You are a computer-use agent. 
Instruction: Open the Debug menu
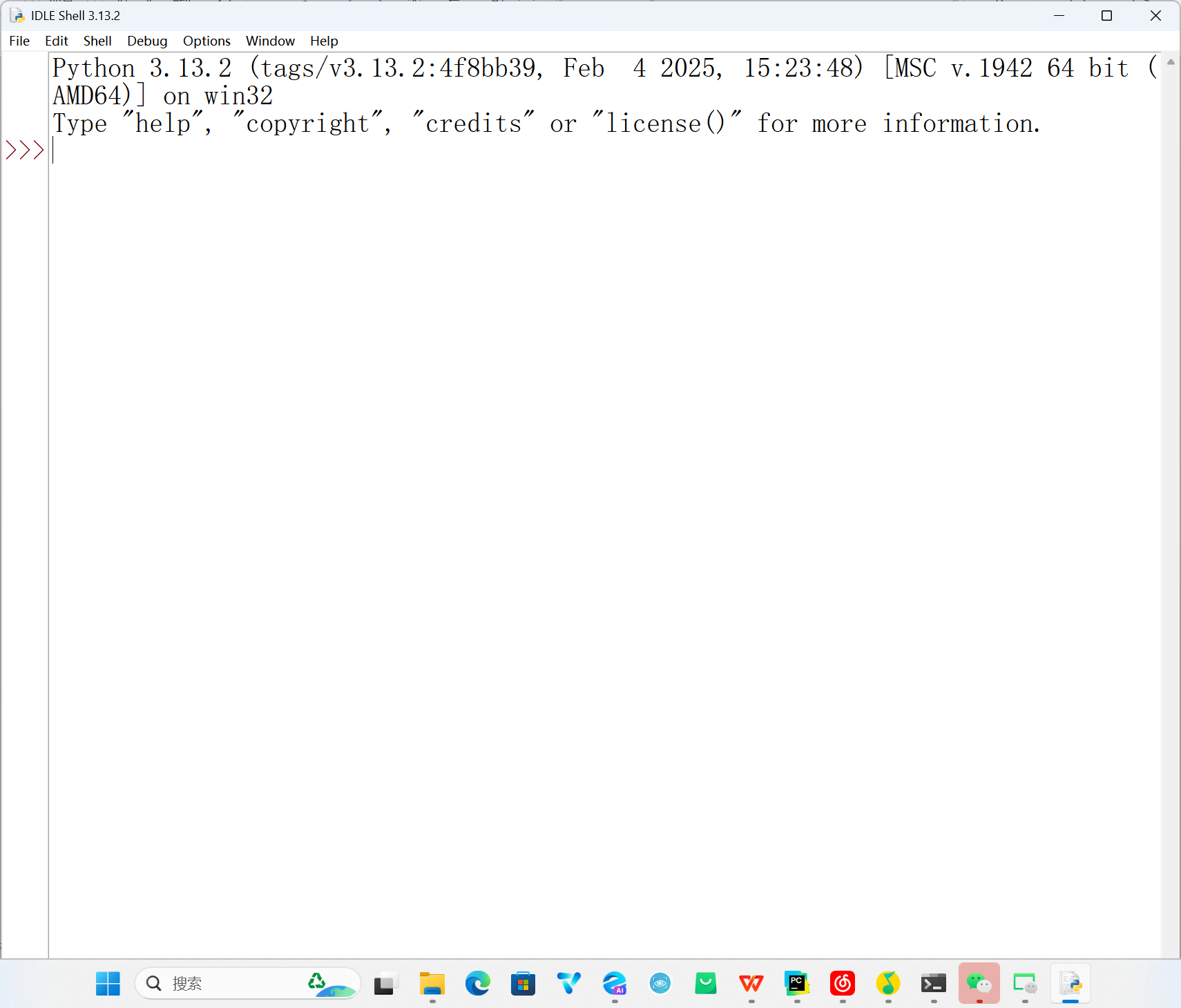147,41
